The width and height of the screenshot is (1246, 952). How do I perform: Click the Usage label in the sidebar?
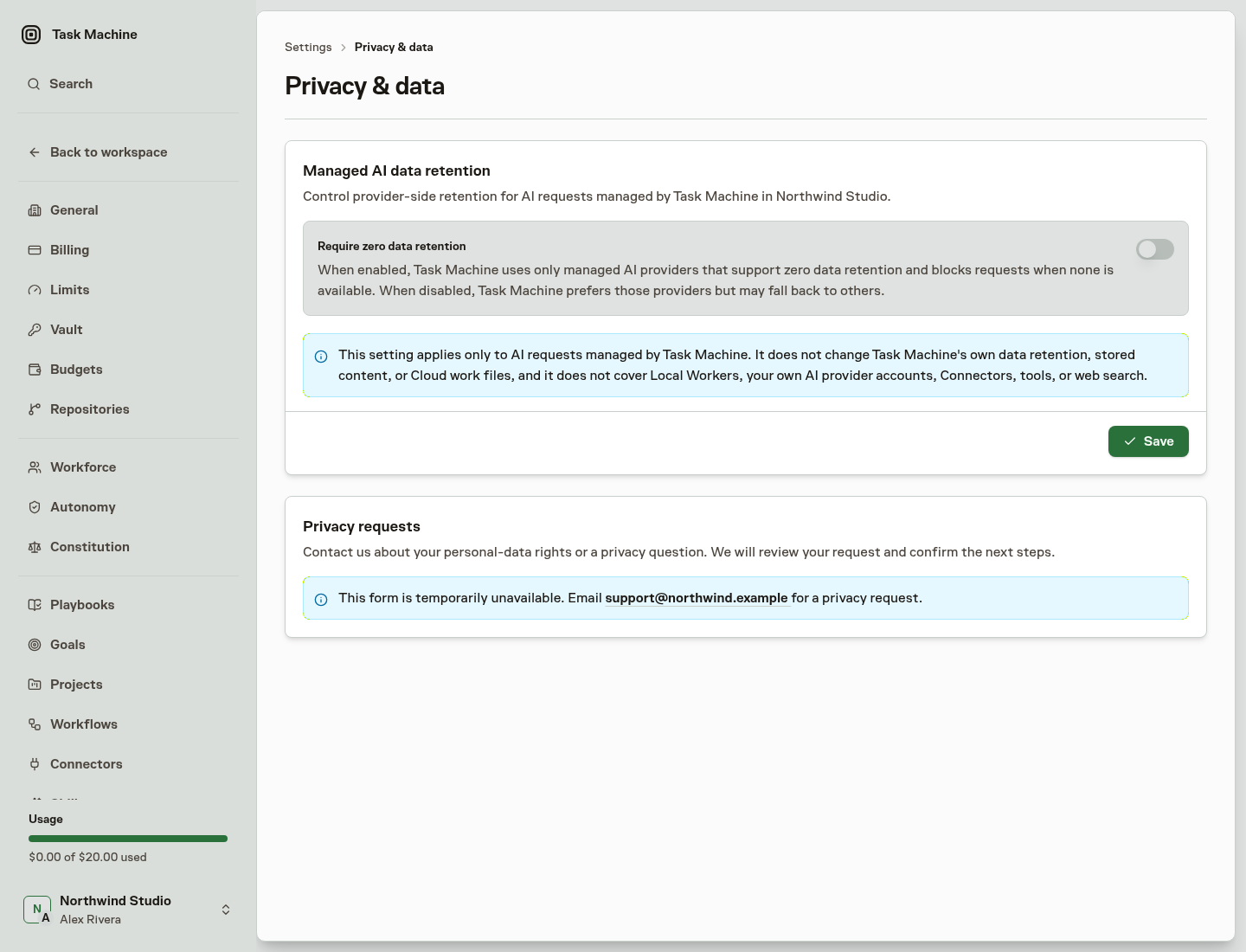(46, 820)
